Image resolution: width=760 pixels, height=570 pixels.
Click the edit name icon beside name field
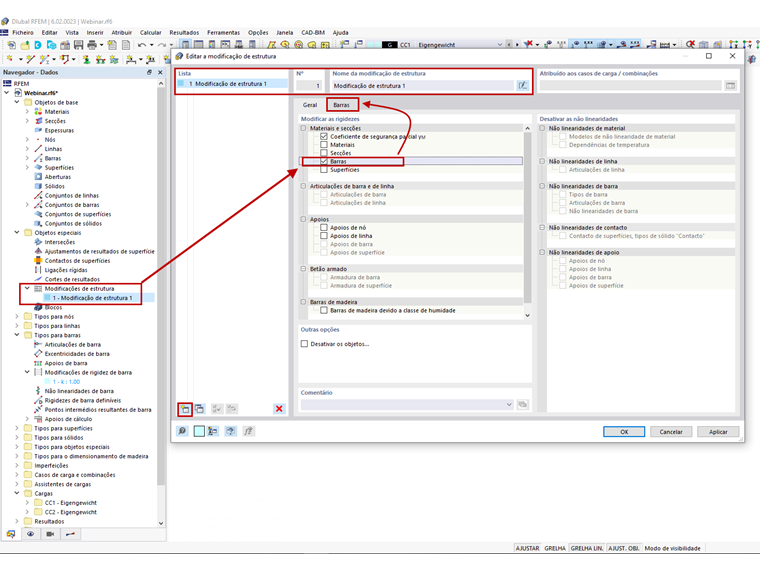coord(522,85)
